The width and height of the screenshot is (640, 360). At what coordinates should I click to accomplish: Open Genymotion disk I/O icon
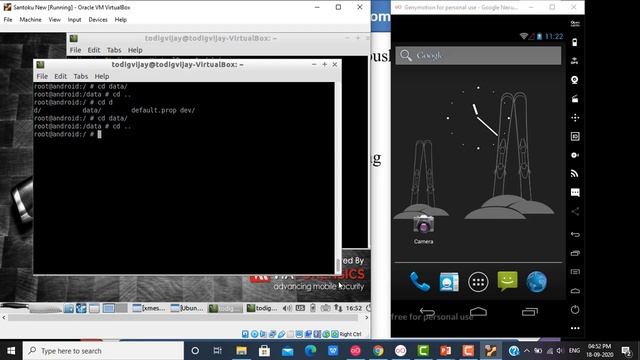[575, 155]
